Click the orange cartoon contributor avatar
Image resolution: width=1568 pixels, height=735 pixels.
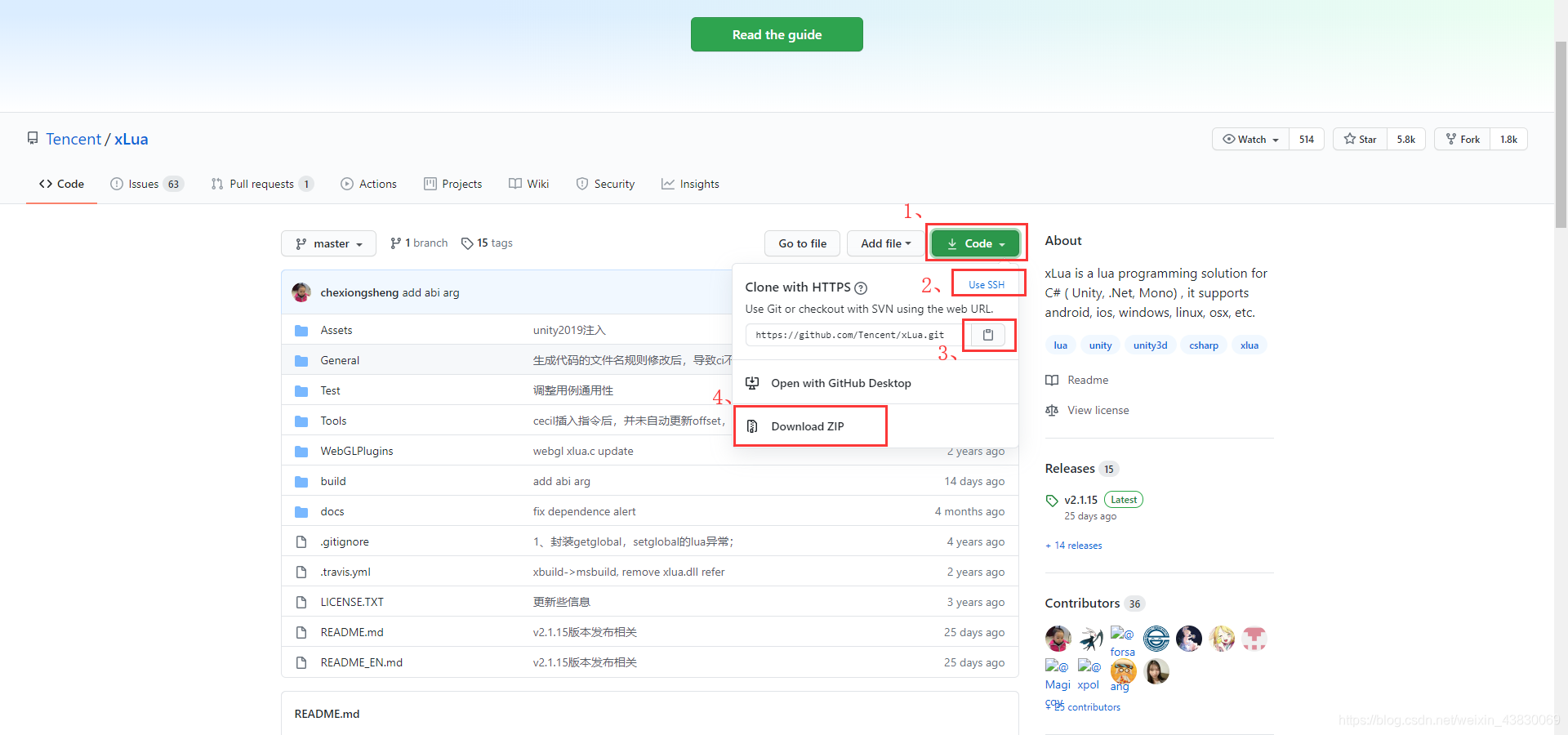pos(1124,671)
